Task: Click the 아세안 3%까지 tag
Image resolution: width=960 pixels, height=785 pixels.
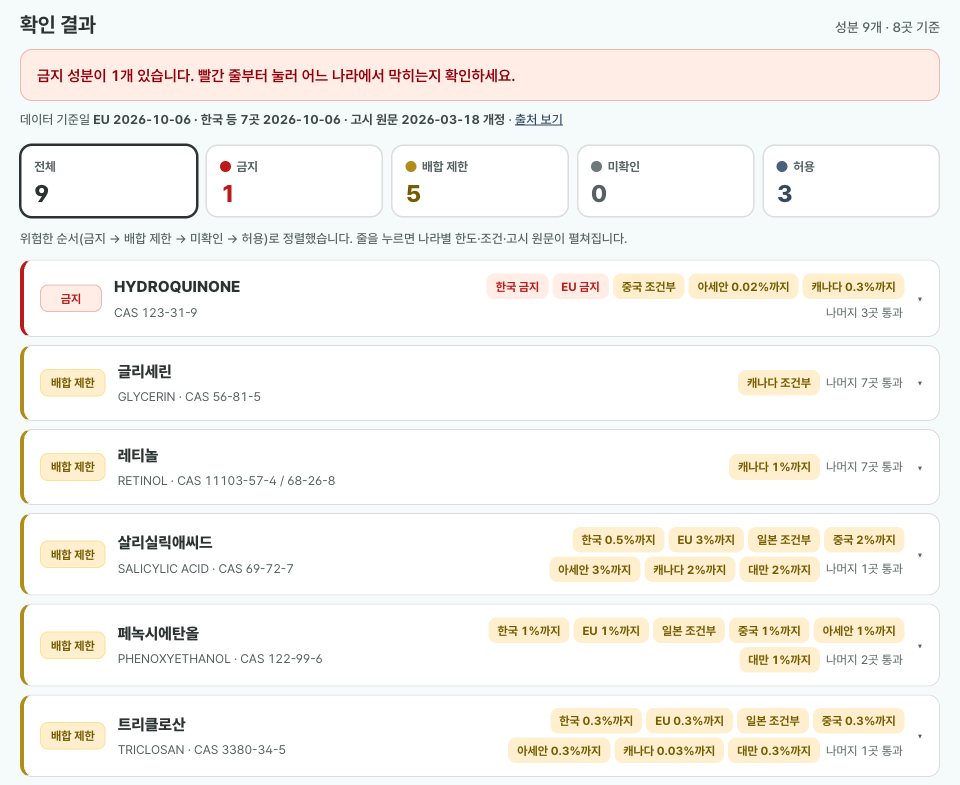Action: click(594, 569)
